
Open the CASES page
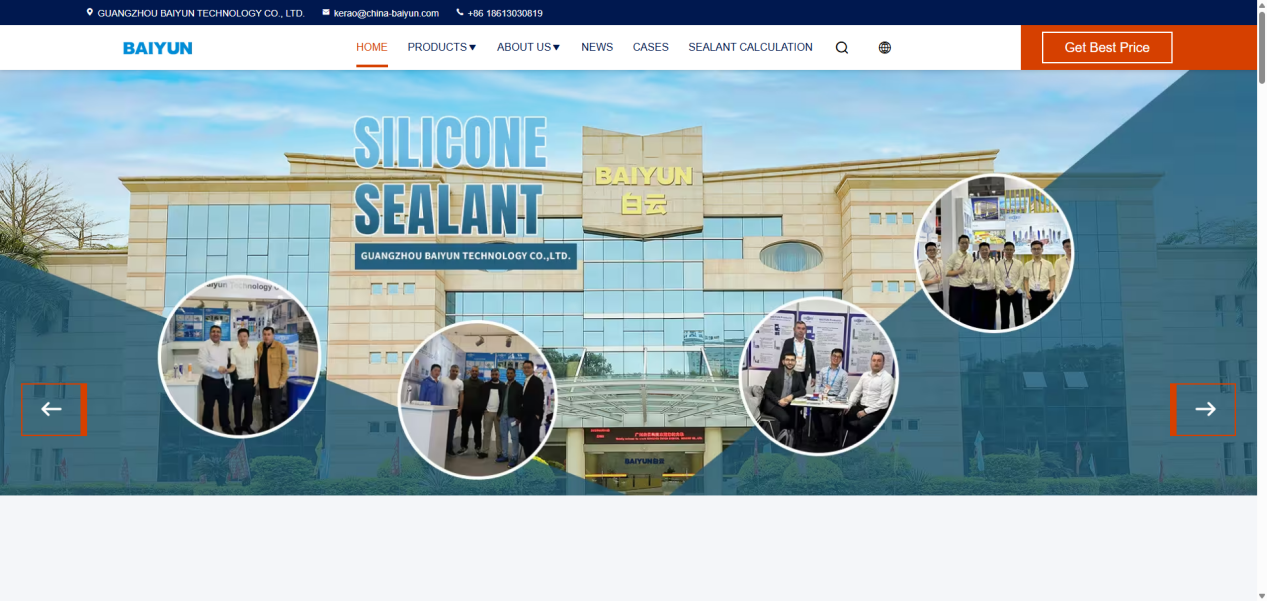(x=651, y=47)
